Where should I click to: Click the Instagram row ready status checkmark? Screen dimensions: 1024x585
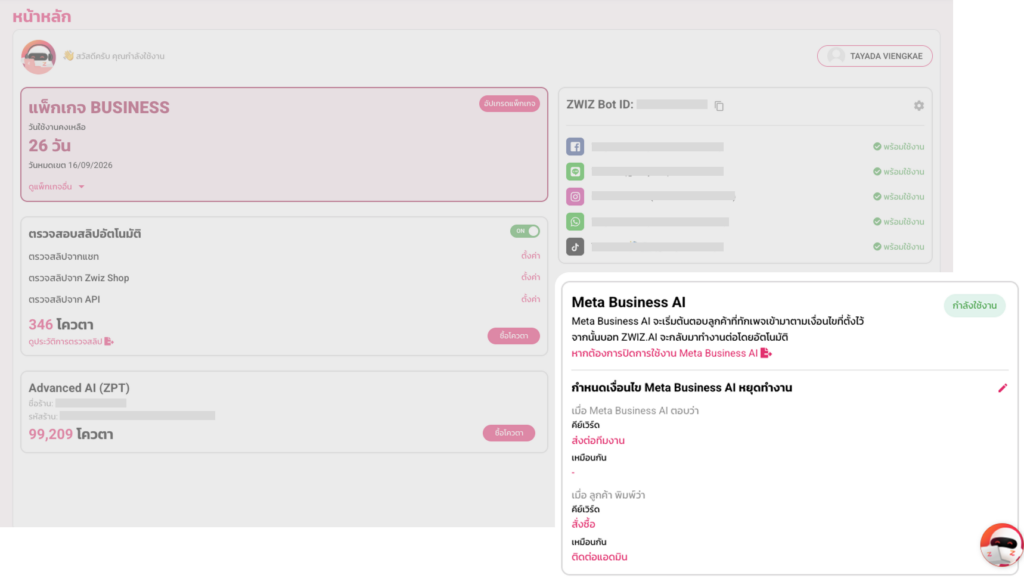click(877, 197)
